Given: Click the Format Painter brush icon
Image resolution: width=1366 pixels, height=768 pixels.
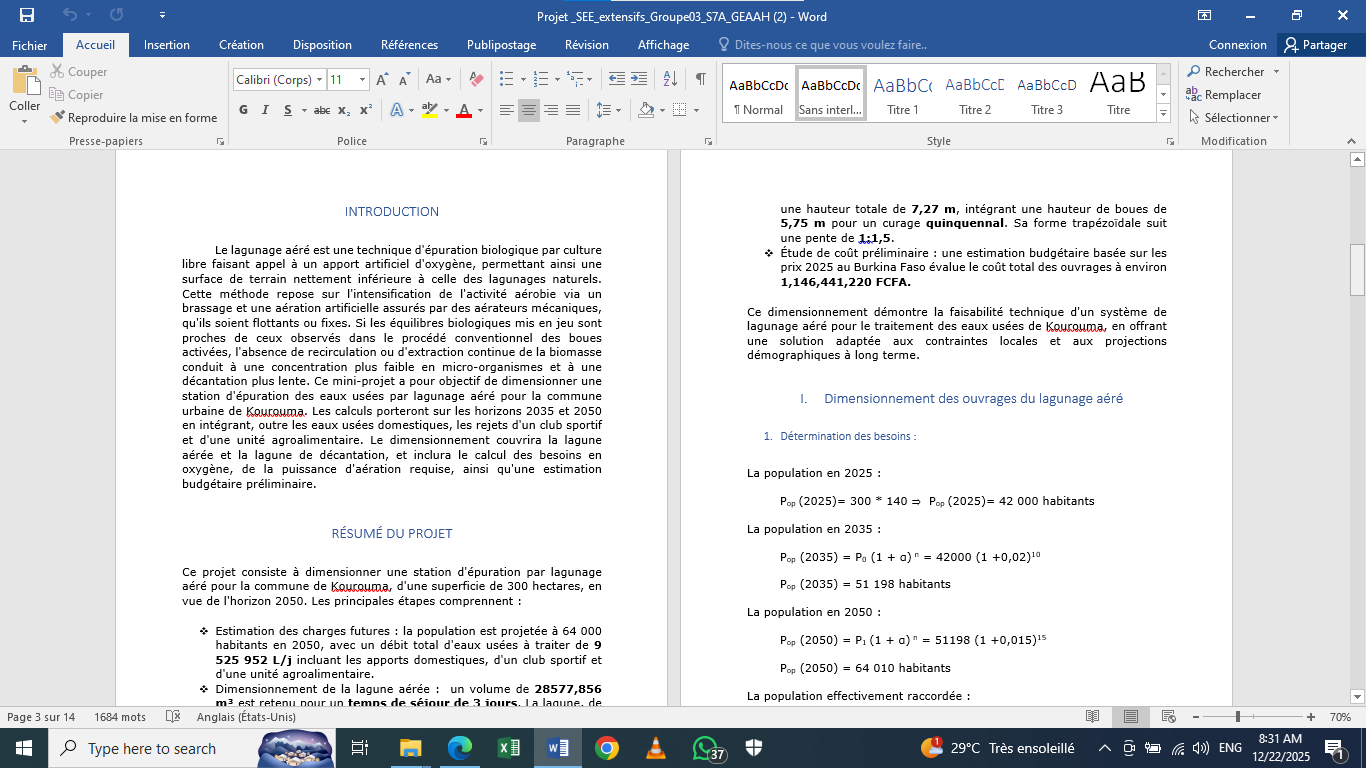Looking at the screenshot, I should 57,118.
